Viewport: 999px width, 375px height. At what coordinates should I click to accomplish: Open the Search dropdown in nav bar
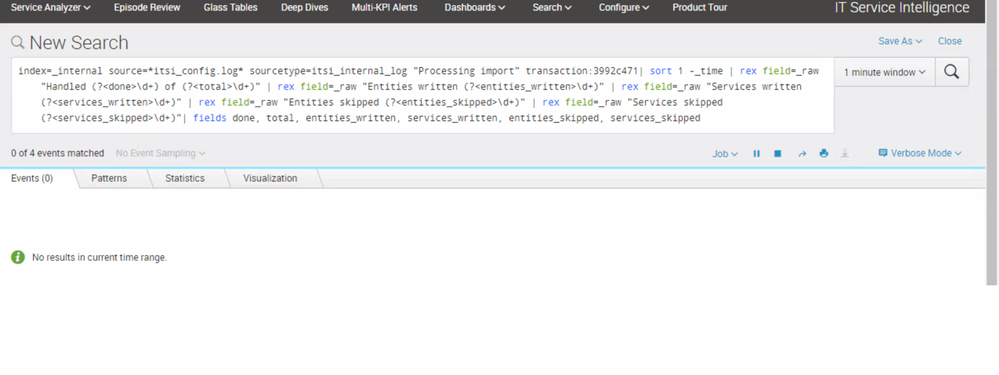(x=552, y=8)
